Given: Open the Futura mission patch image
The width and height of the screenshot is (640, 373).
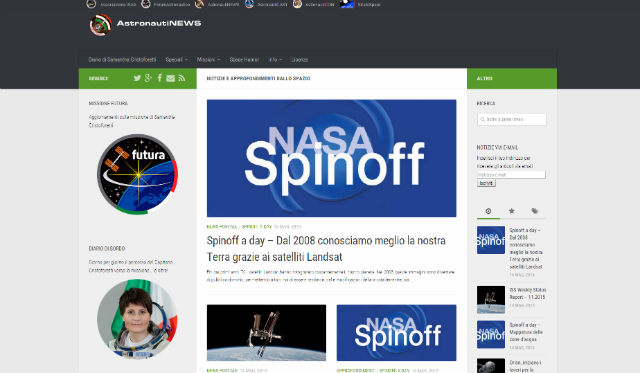Looking at the screenshot, I should pos(138,174).
